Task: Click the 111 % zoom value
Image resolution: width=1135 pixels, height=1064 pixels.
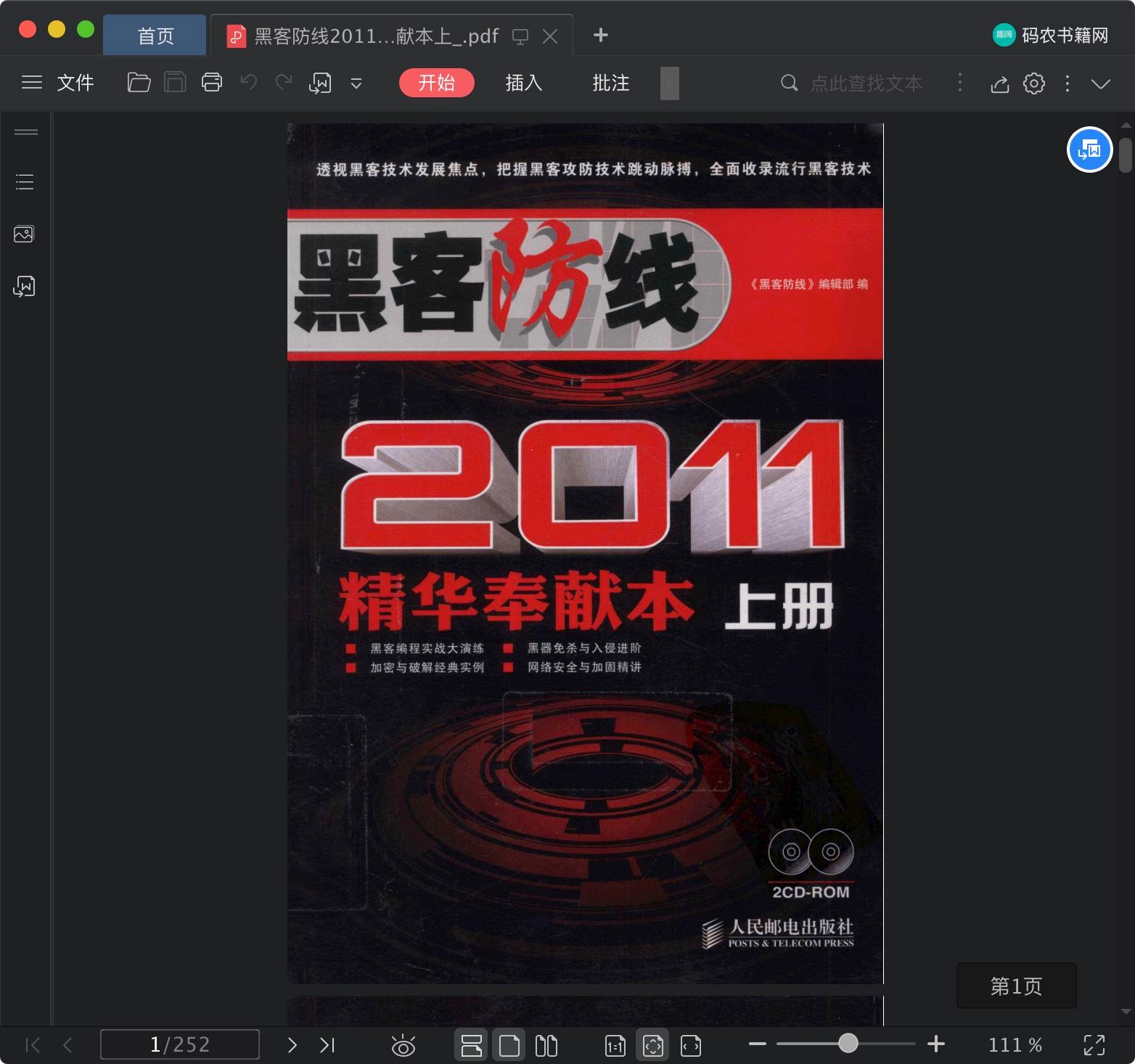Action: point(1015,1044)
